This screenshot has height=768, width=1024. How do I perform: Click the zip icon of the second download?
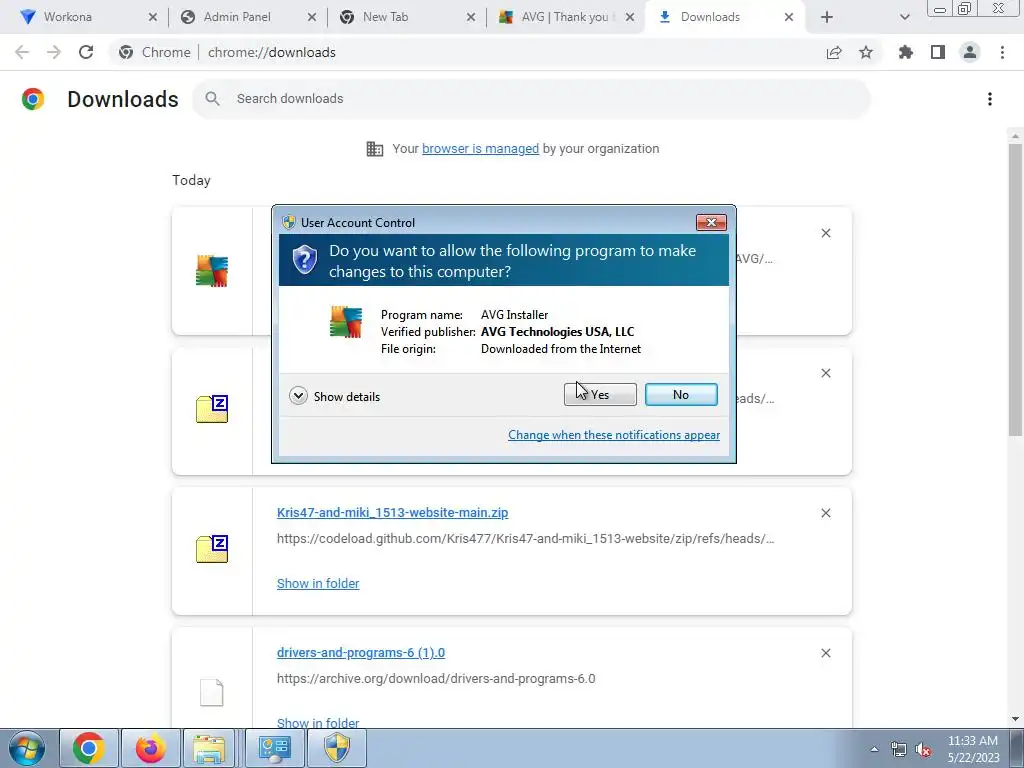click(x=212, y=409)
